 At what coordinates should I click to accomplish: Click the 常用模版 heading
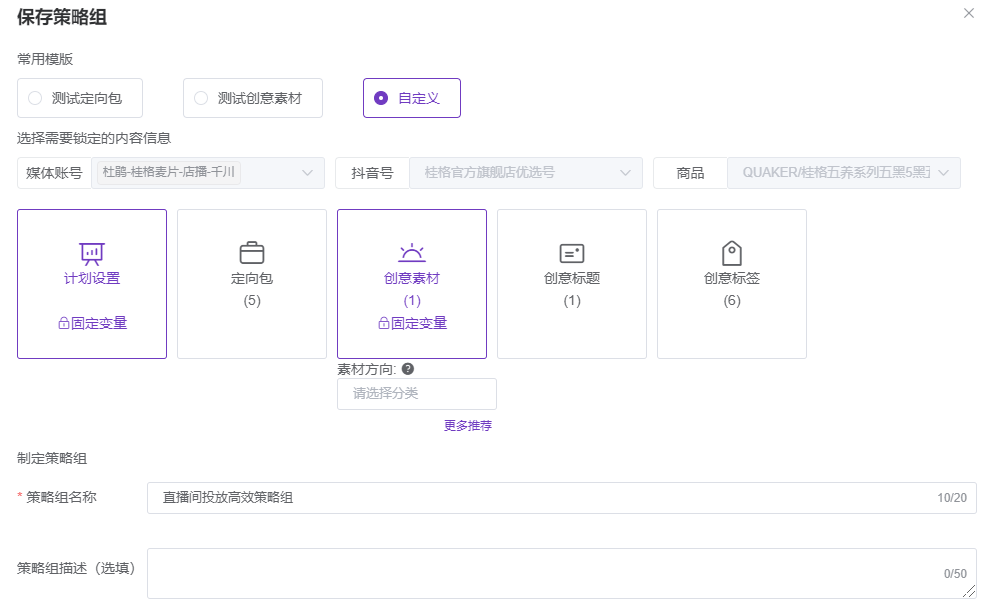[45, 59]
